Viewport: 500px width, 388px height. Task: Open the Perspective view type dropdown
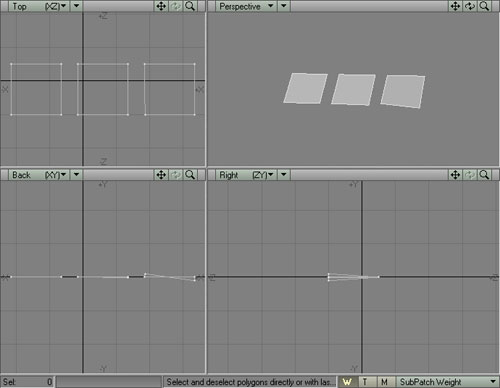tap(246, 6)
